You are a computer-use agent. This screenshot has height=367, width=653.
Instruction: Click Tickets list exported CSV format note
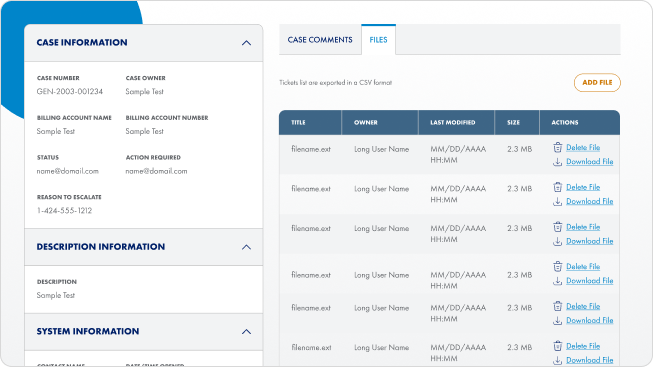click(x=336, y=82)
